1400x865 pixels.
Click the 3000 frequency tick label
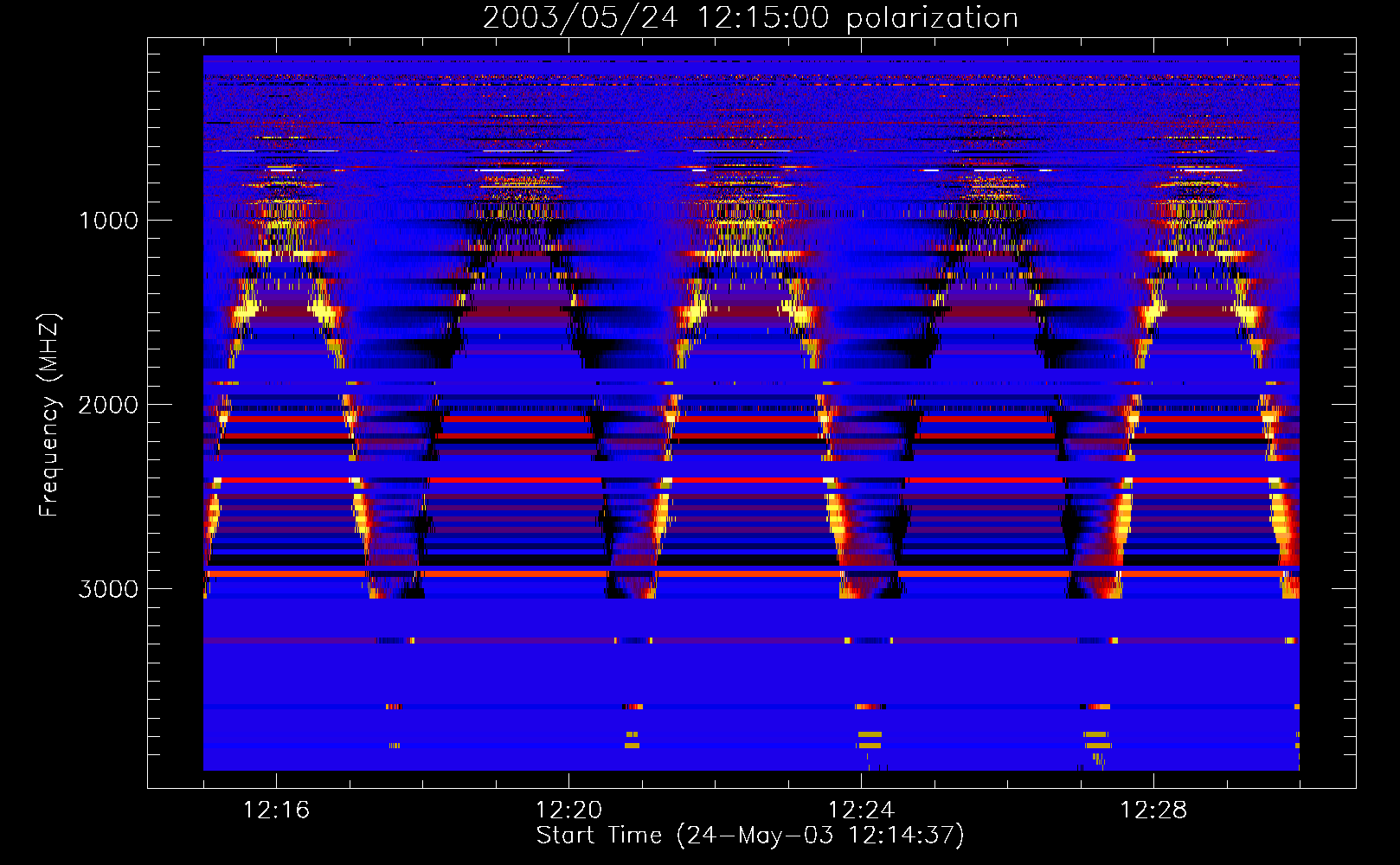click(108, 589)
